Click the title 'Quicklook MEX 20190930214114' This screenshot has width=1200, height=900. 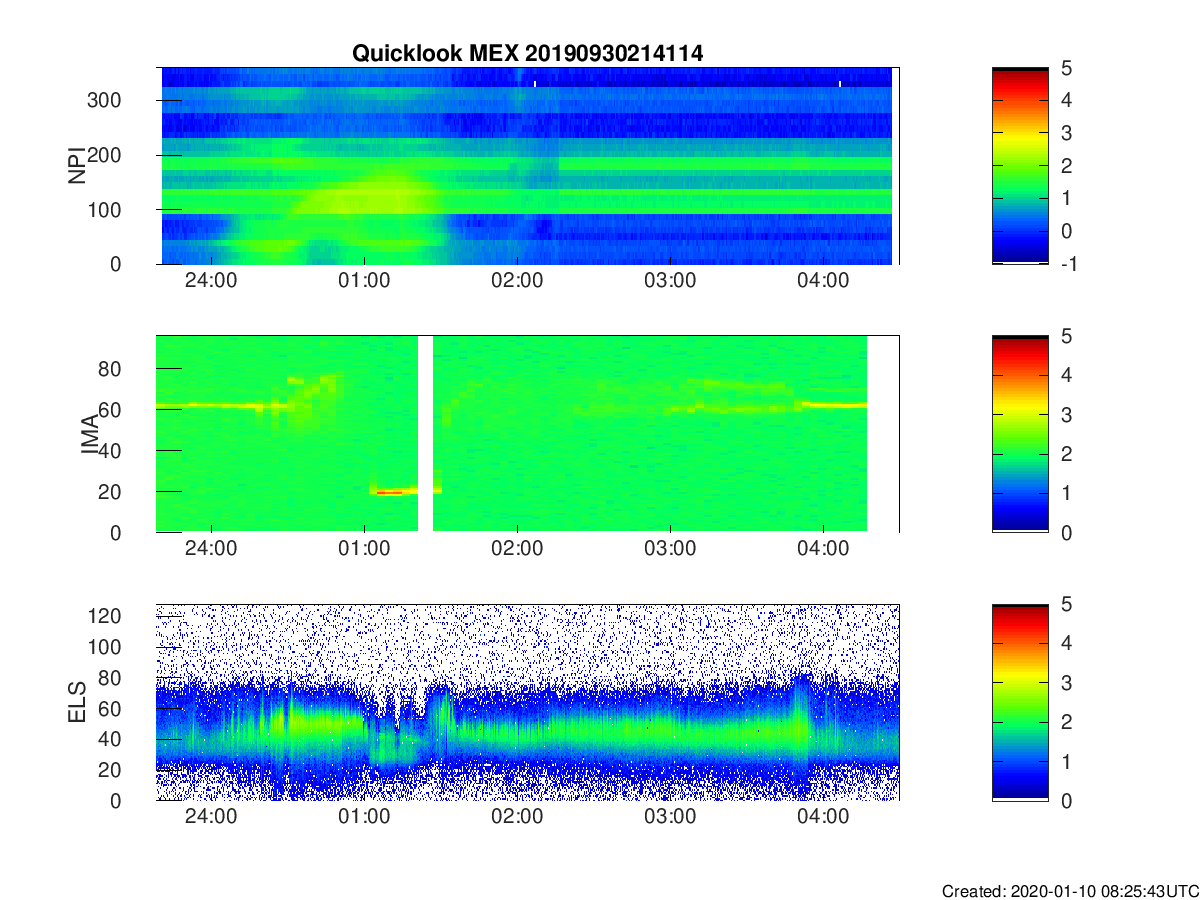tap(527, 54)
